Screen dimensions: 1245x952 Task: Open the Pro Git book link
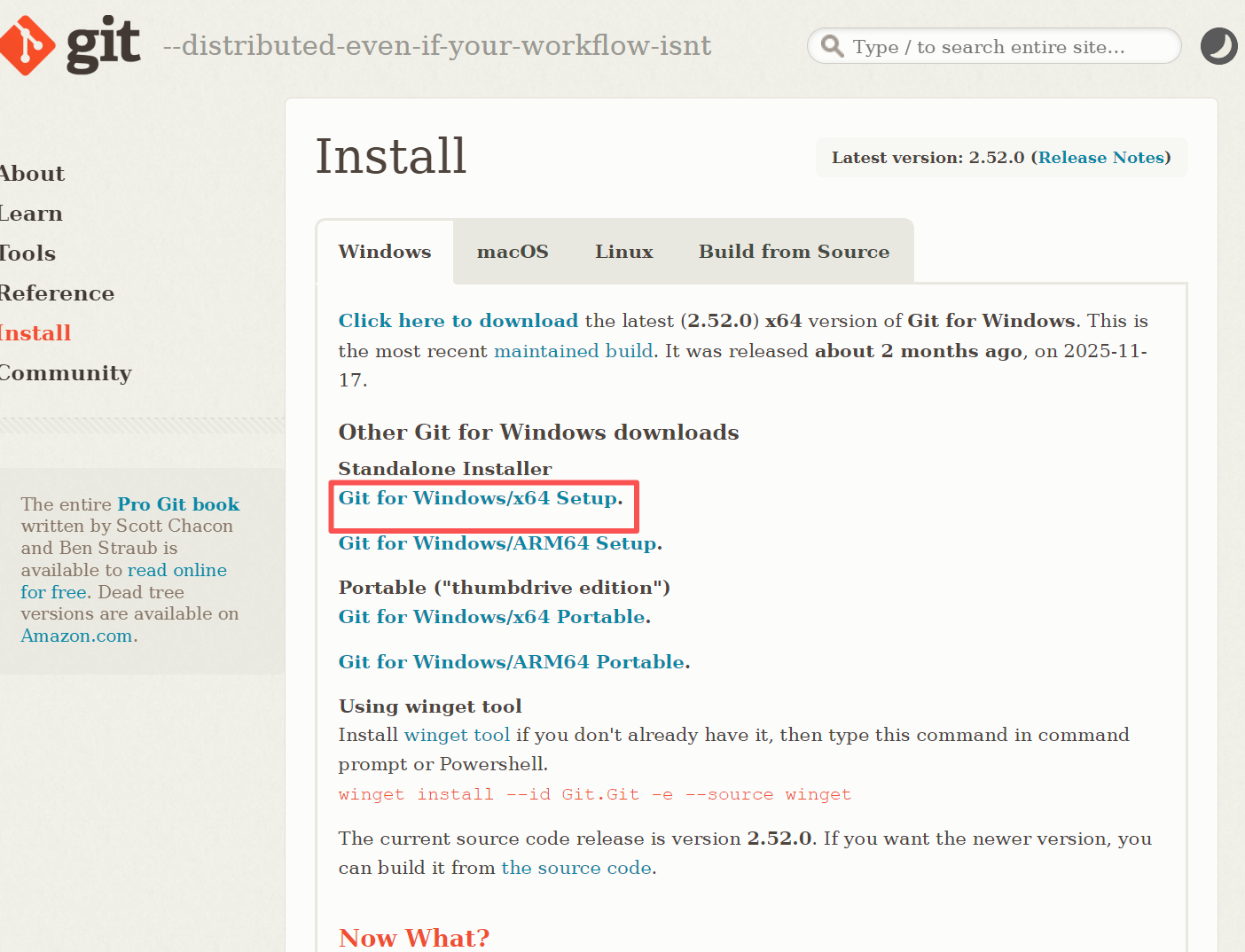pyautogui.click(x=178, y=504)
